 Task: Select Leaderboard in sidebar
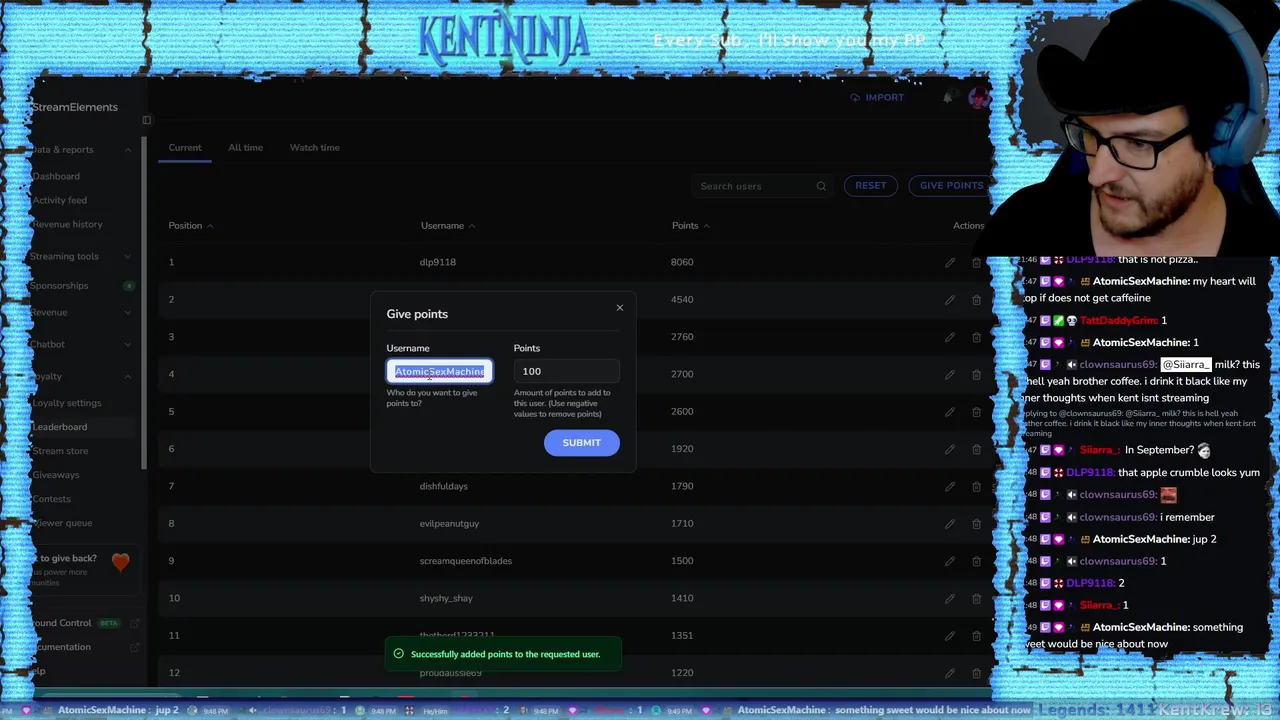tap(59, 428)
